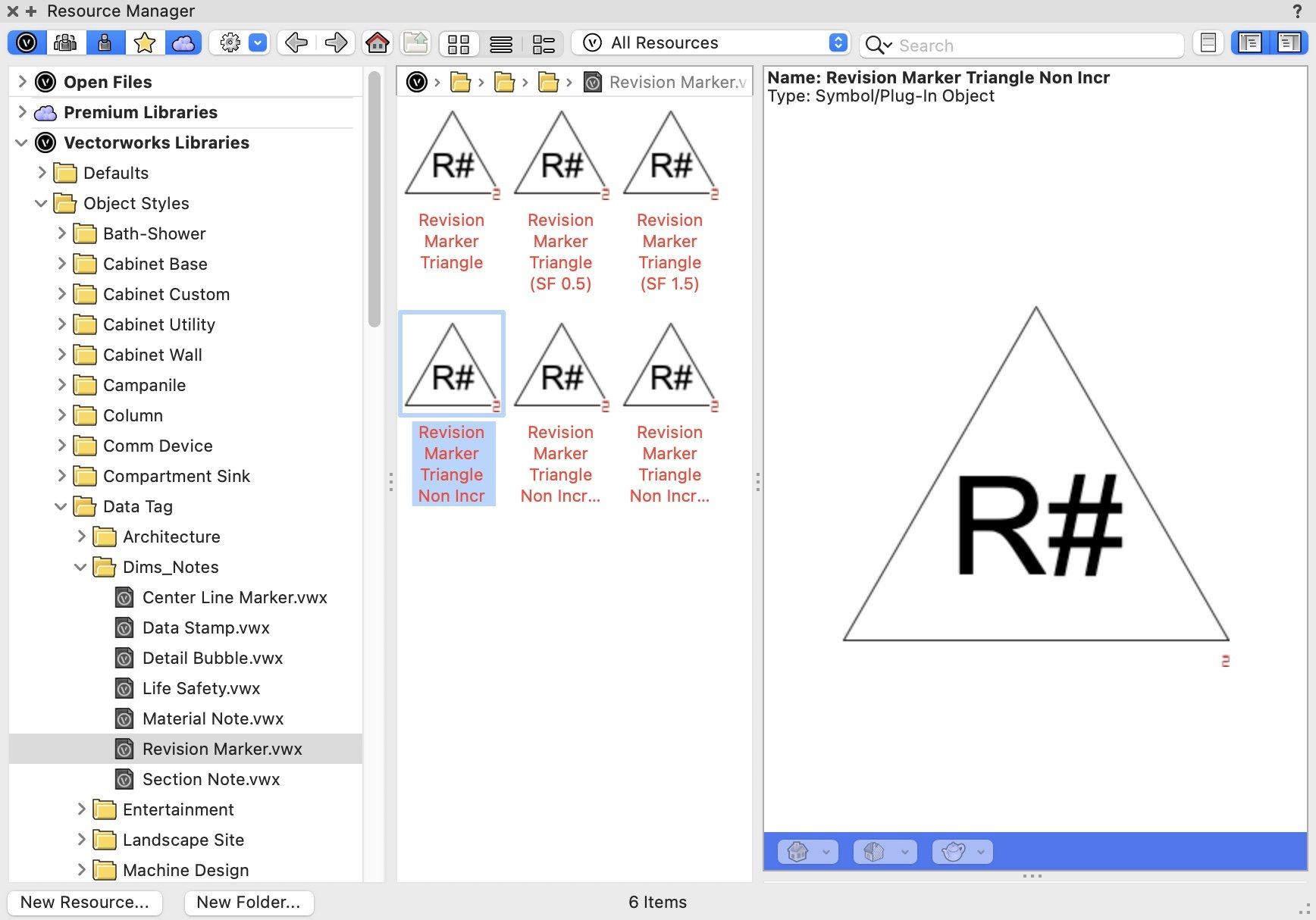1316x920 pixels.
Task: Click the User Libraries filter icon
Action: [x=105, y=43]
